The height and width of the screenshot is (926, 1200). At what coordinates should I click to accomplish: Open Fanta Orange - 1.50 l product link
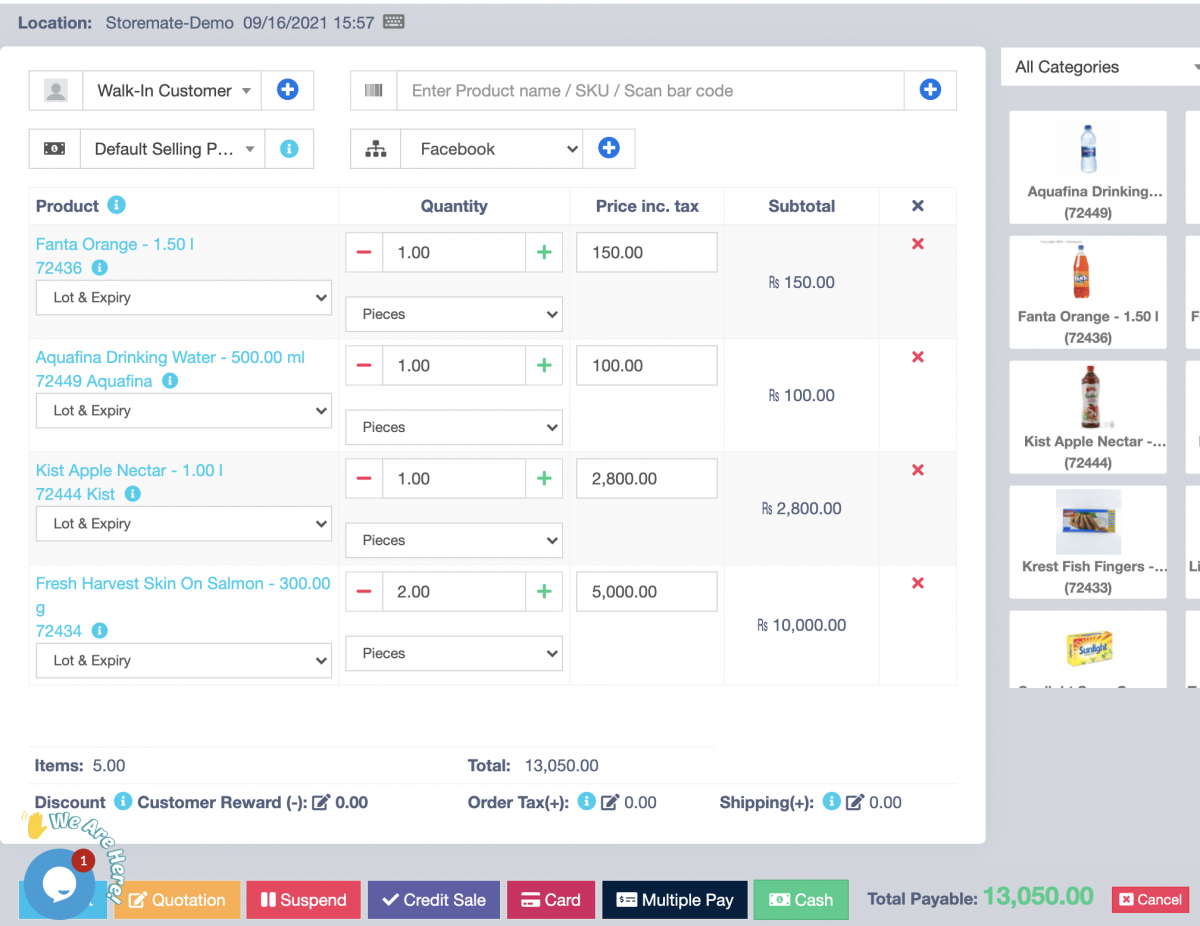pyautogui.click(x=115, y=244)
